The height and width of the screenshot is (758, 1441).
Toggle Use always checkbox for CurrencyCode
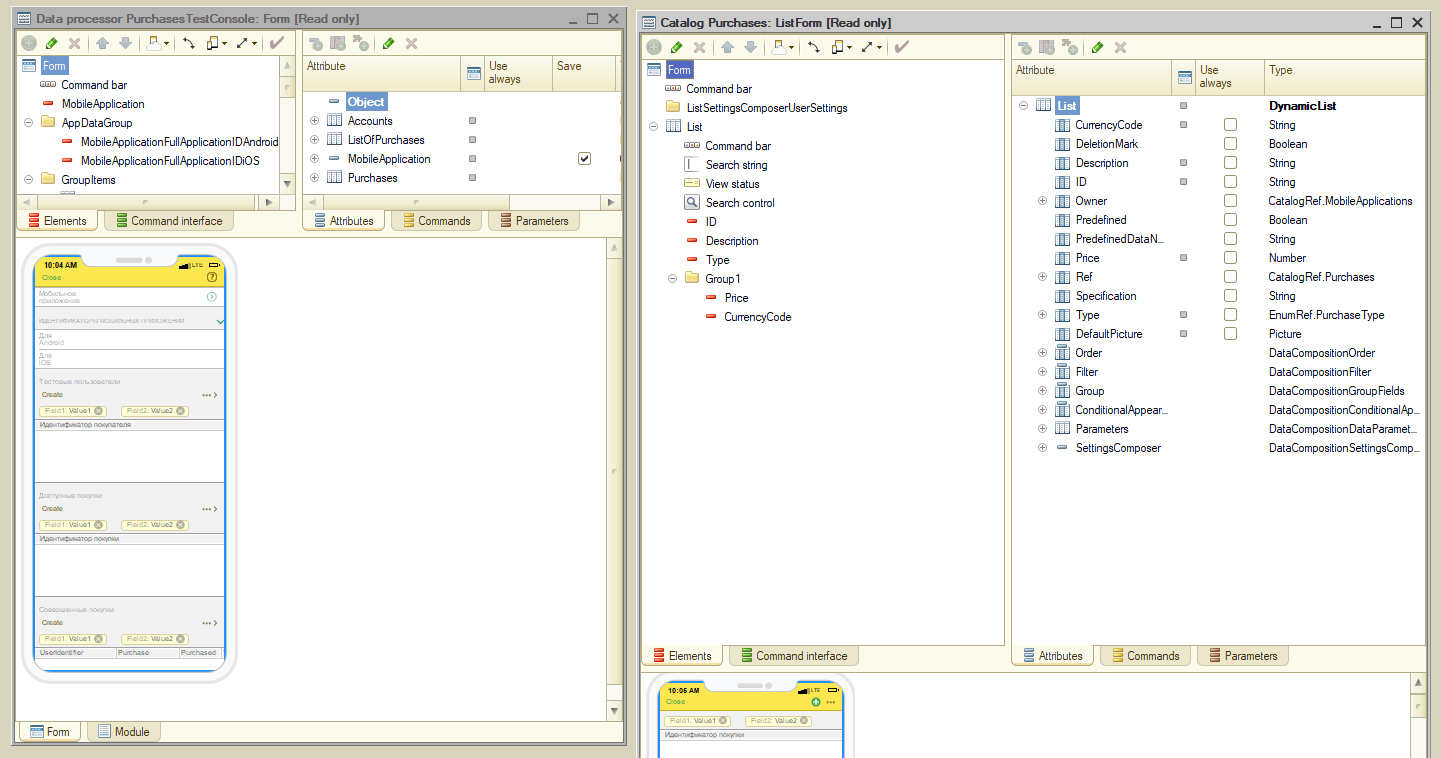[1230, 125]
